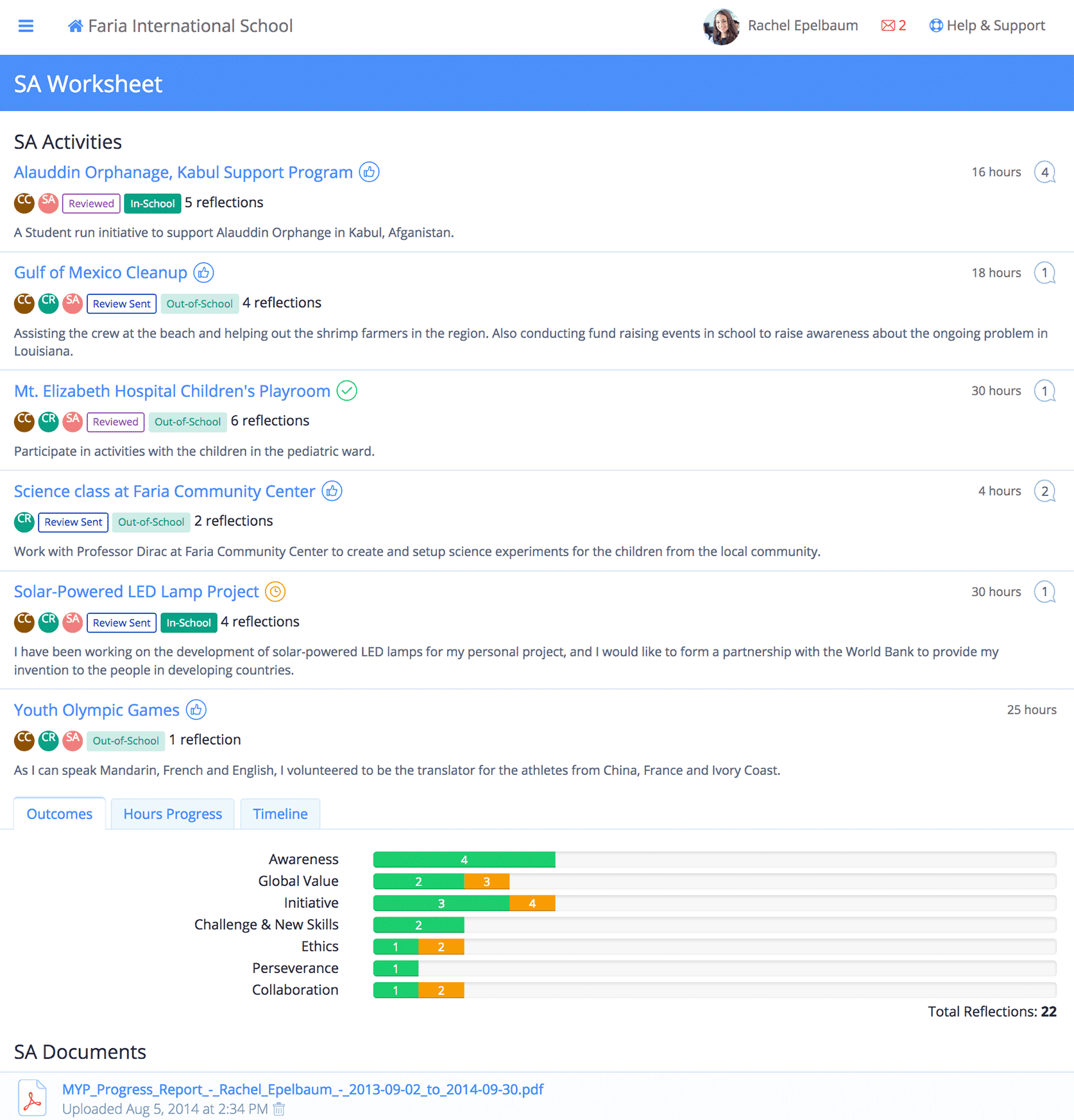Click the checkmark icon beside Mt. Elizabeth Hospital

coord(347,391)
